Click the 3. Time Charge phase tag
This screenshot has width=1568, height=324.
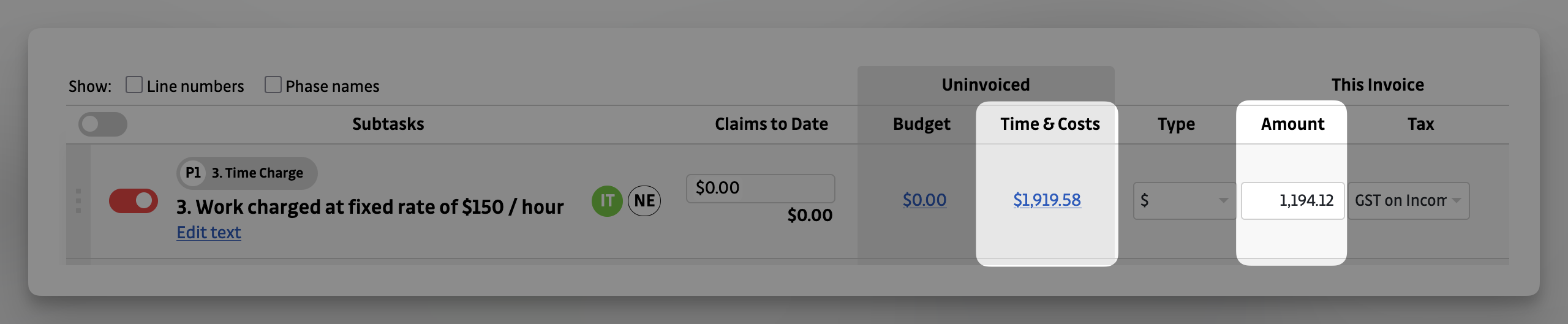(x=257, y=173)
